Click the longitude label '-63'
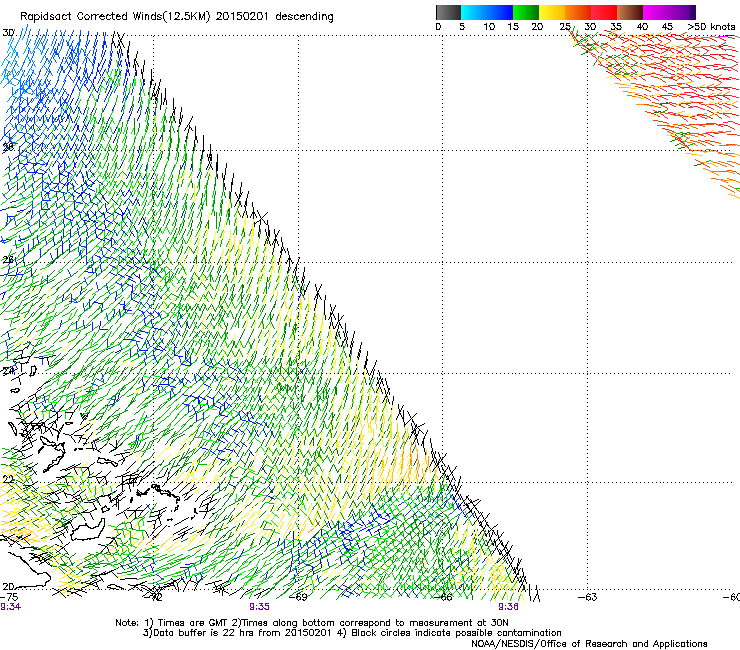 point(588,597)
